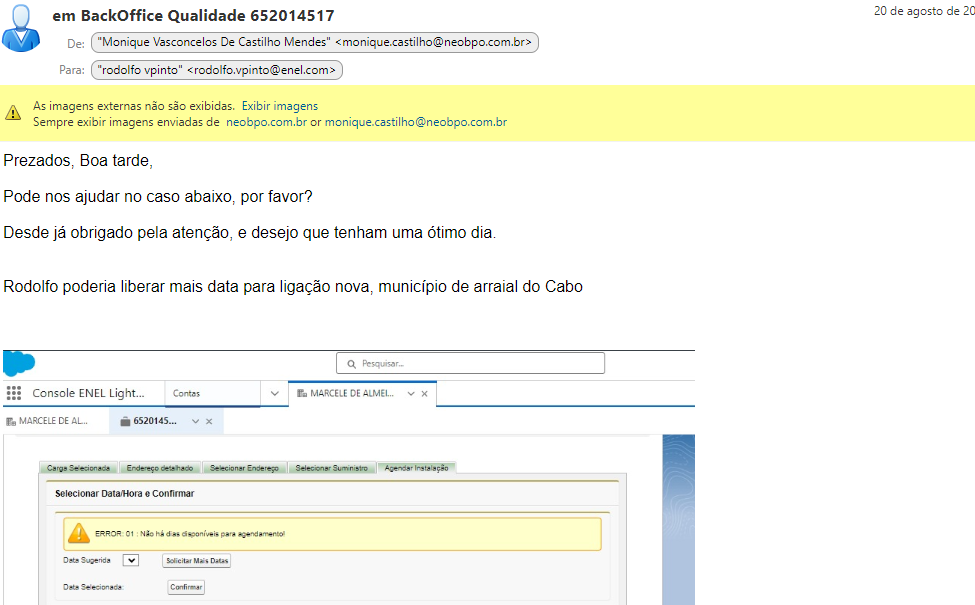
Task: Click the ERROR 01 no available days message
Action: pyautogui.click(x=190, y=533)
